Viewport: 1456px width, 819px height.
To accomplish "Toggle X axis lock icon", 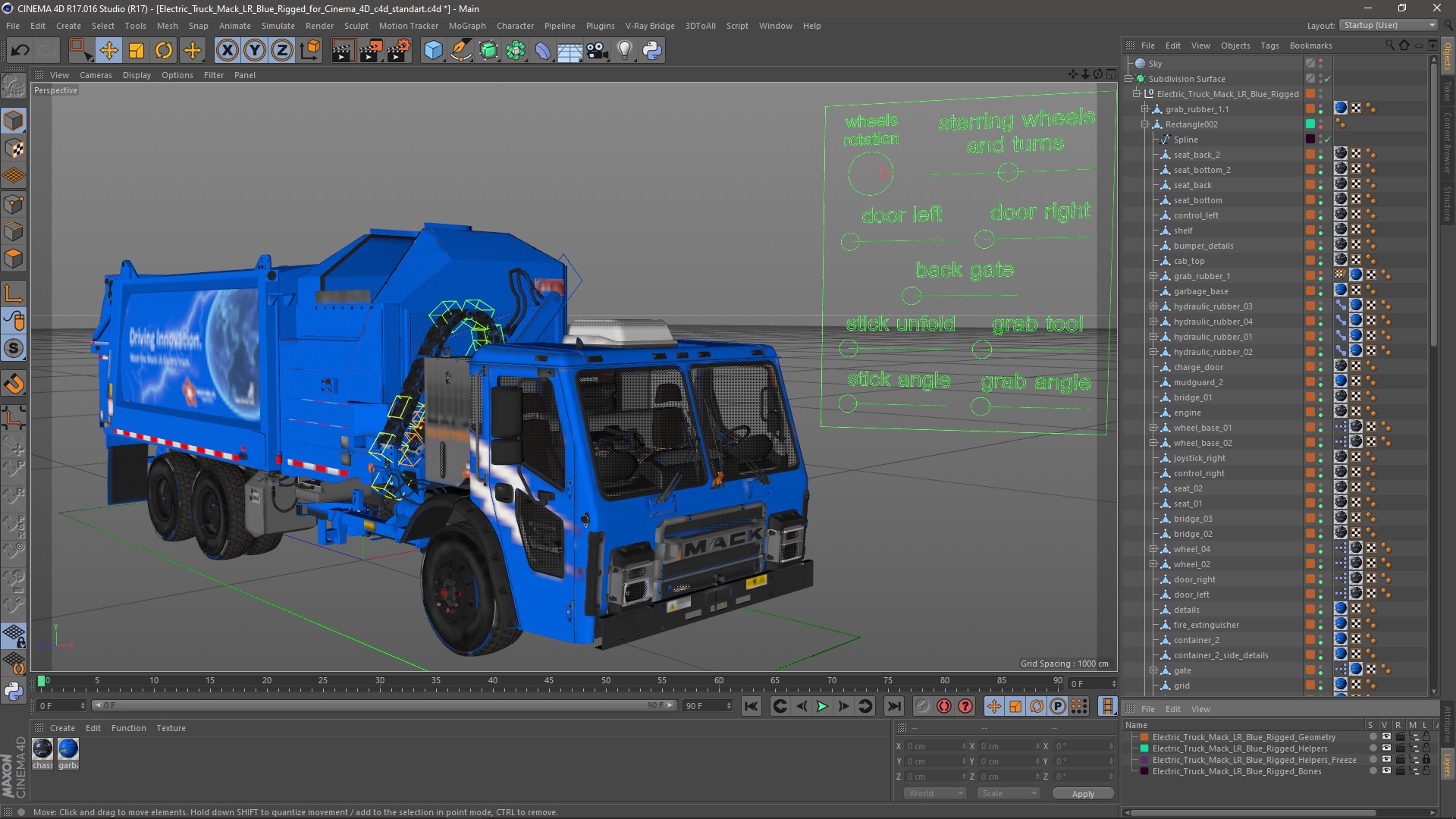I will (227, 51).
